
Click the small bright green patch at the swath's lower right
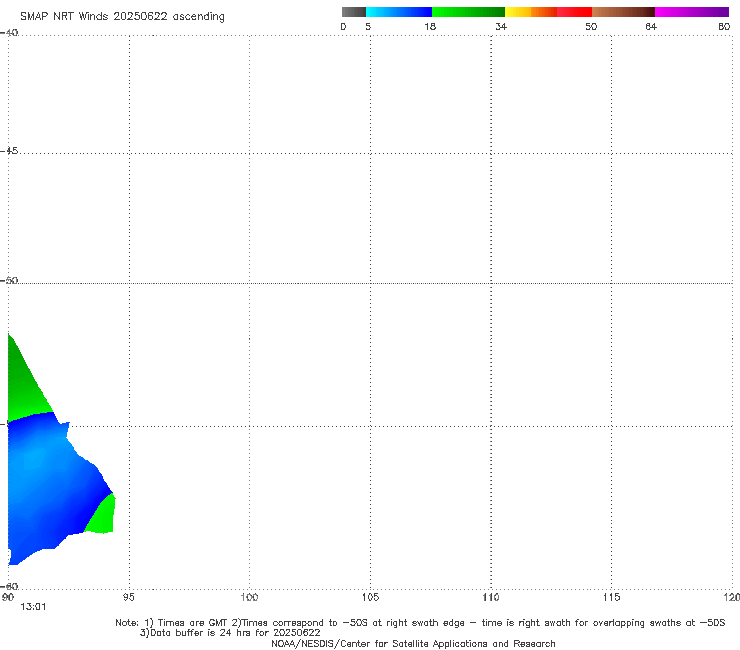point(103,517)
